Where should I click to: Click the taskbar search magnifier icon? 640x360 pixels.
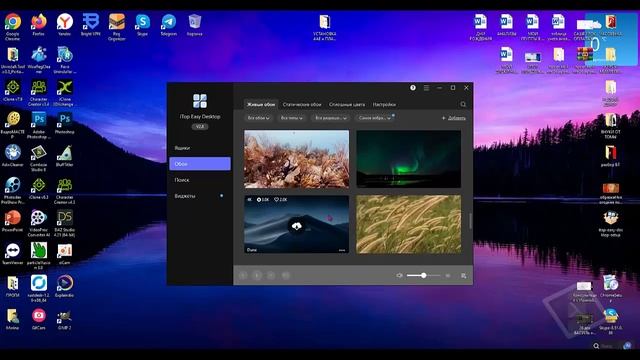tap(596, 346)
